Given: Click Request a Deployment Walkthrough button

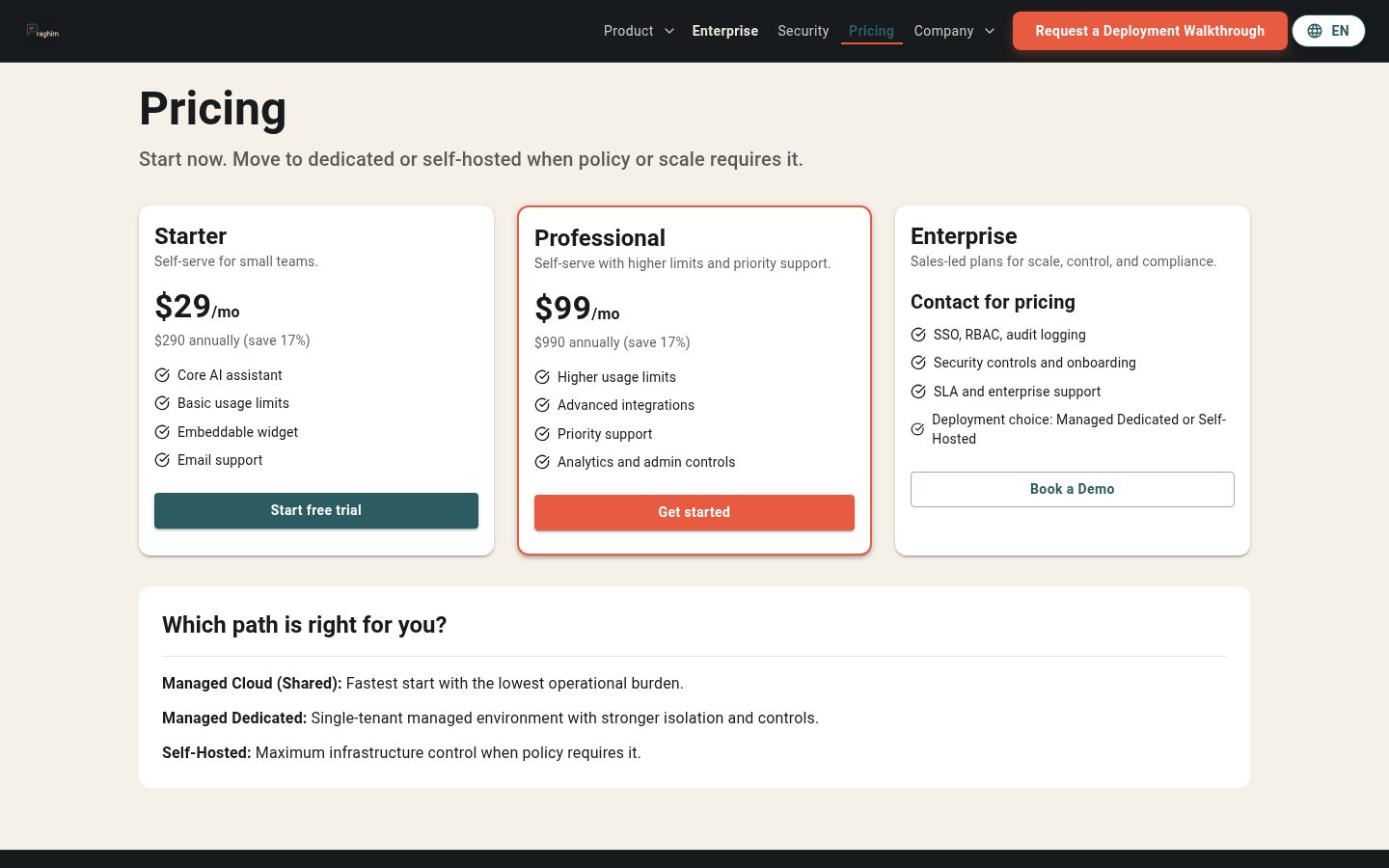Looking at the screenshot, I should [1150, 31].
